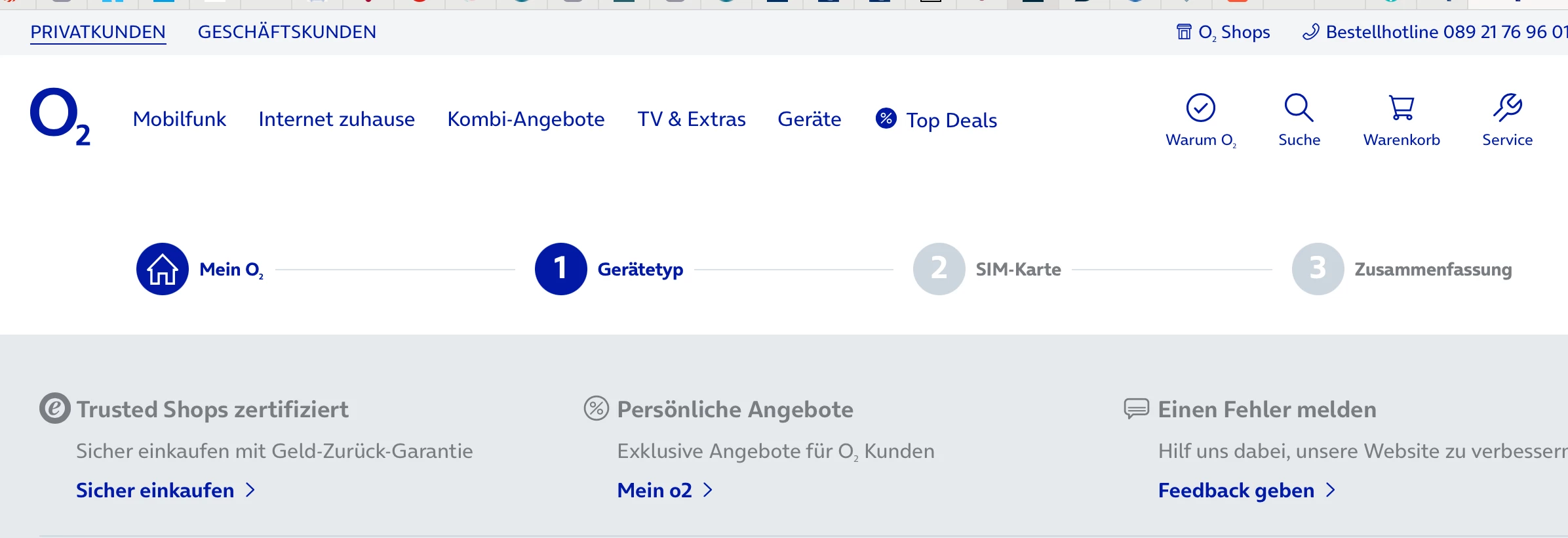Select step 2 SIM-Karte
The image size is (1568, 538).
939,269
